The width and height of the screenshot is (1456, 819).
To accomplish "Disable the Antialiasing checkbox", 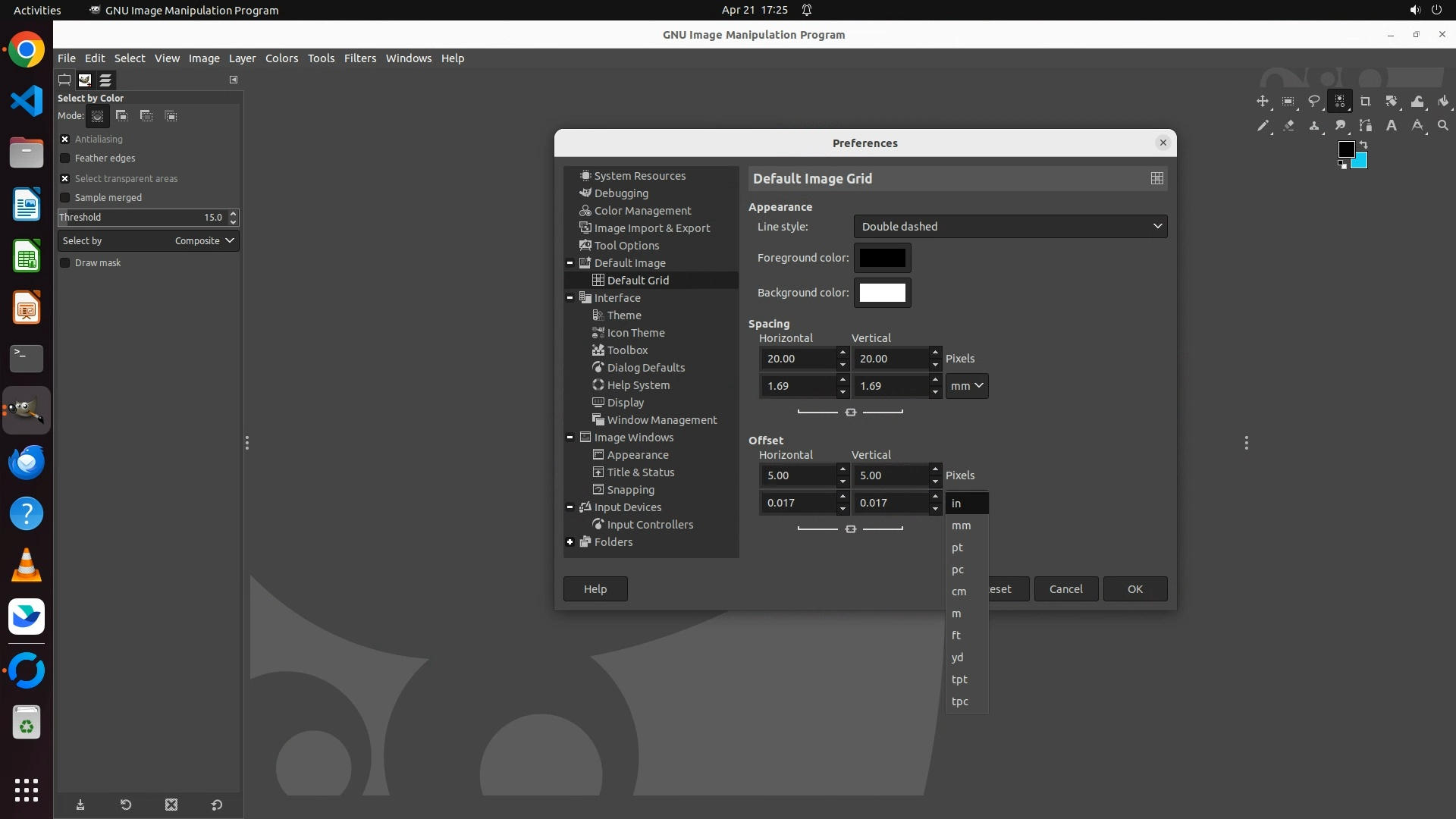I will click(65, 140).
